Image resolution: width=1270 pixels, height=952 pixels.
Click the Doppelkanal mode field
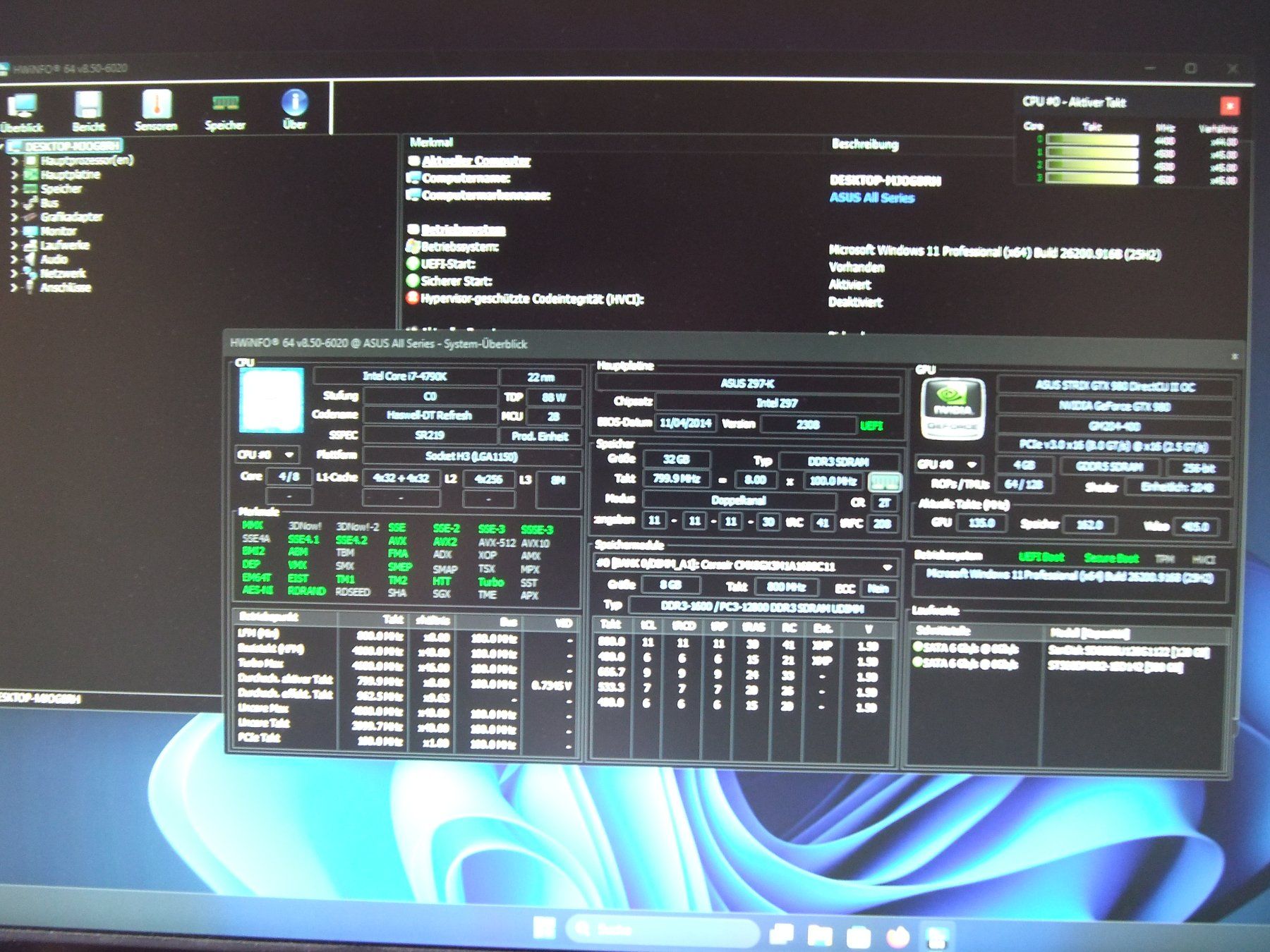pos(739,501)
